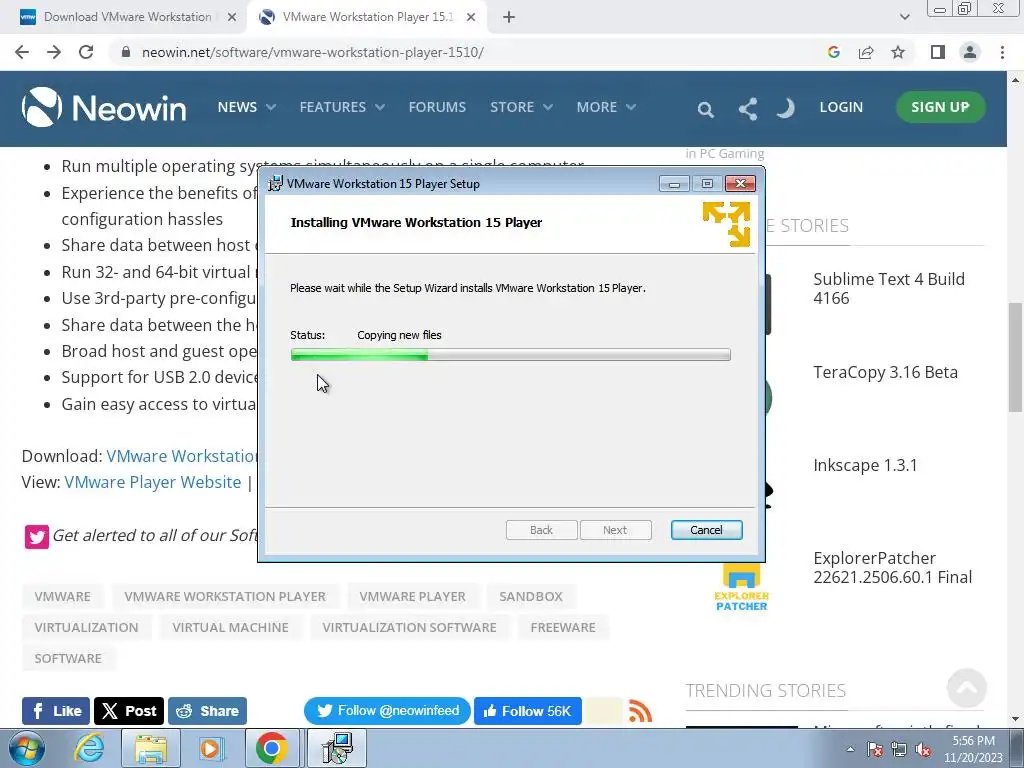Go back with the browser back arrow

tap(22, 52)
